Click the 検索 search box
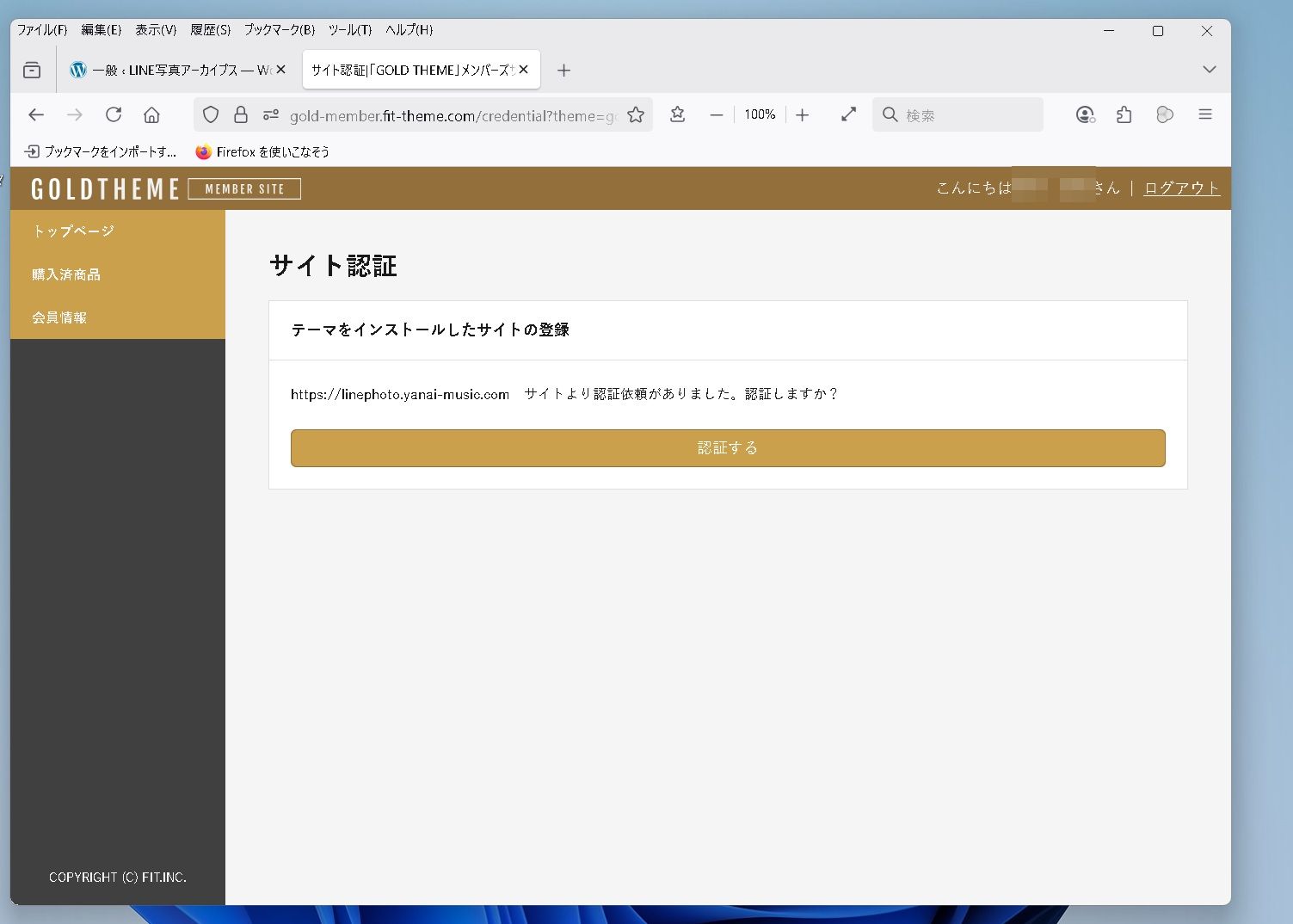1293x924 pixels. [957, 114]
